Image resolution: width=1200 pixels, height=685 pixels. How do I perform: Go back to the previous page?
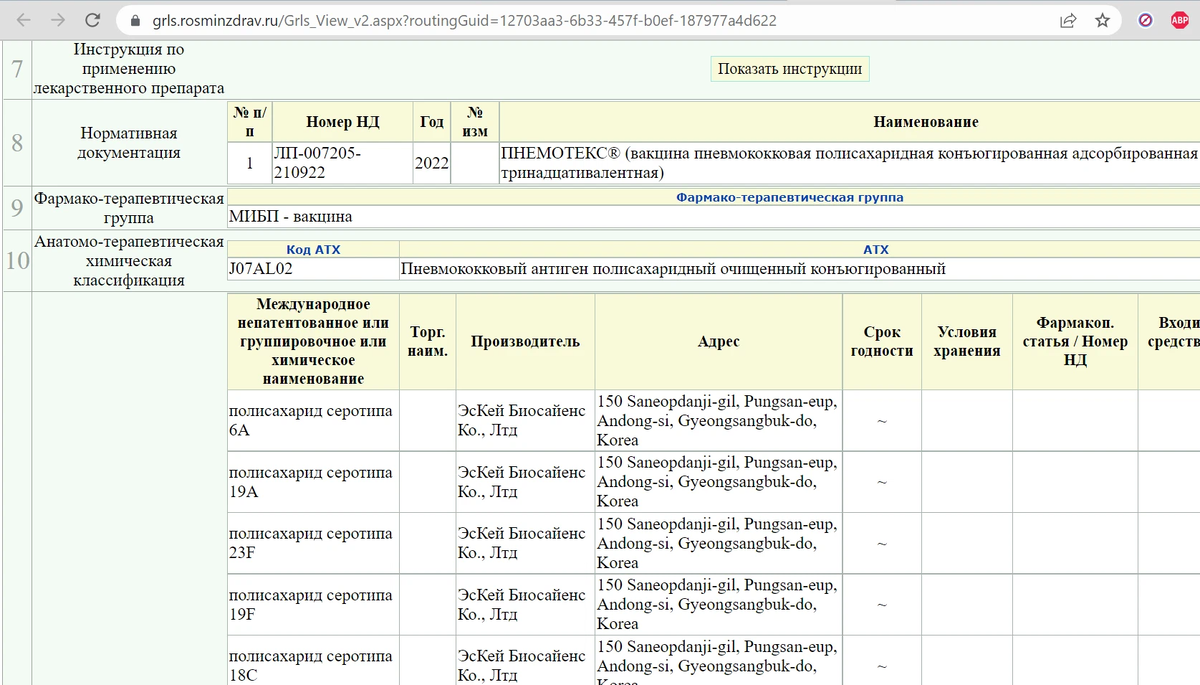coord(23,20)
